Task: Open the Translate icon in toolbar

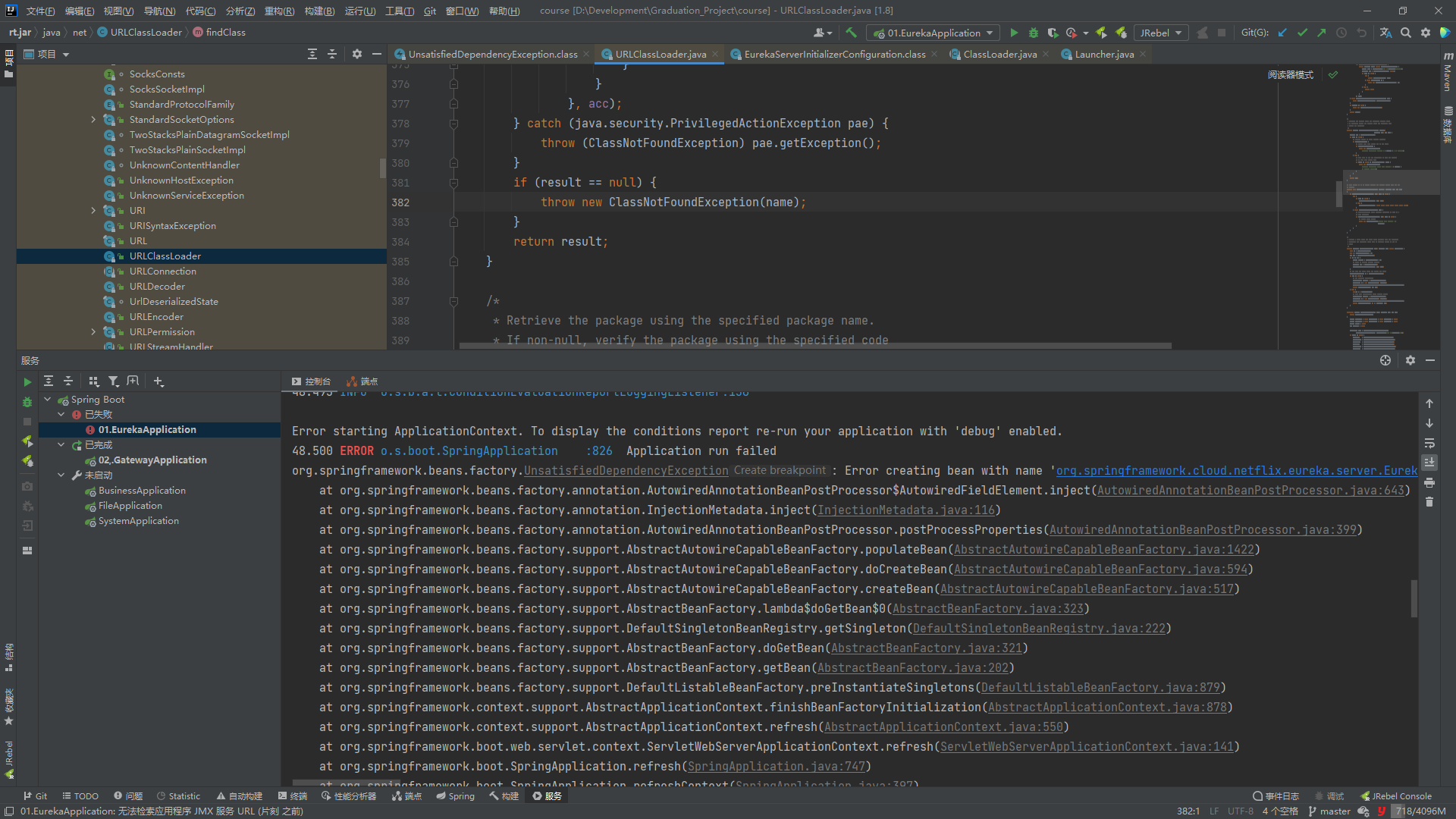Action: [x=1385, y=33]
